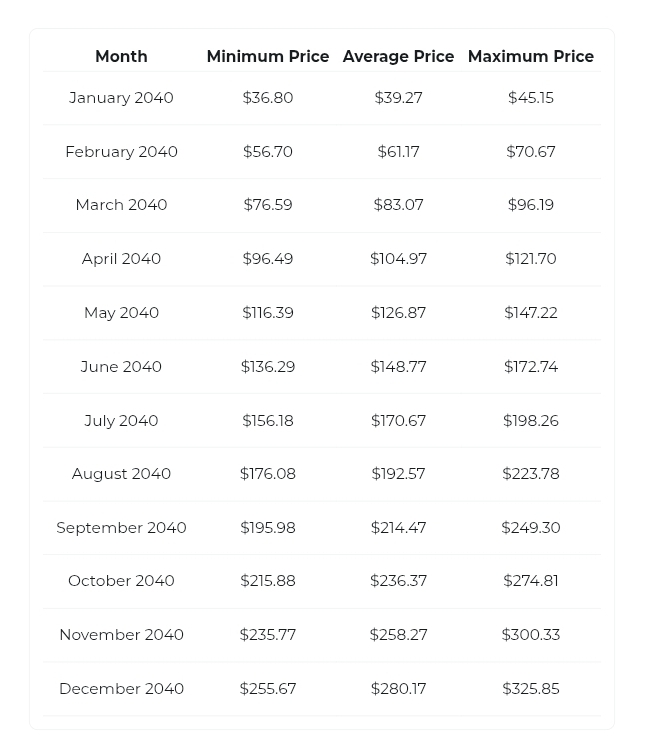The height and width of the screenshot is (753, 645).
Task: Click the Minimum Price column header
Action: pyautogui.click(x=268, y=56)
